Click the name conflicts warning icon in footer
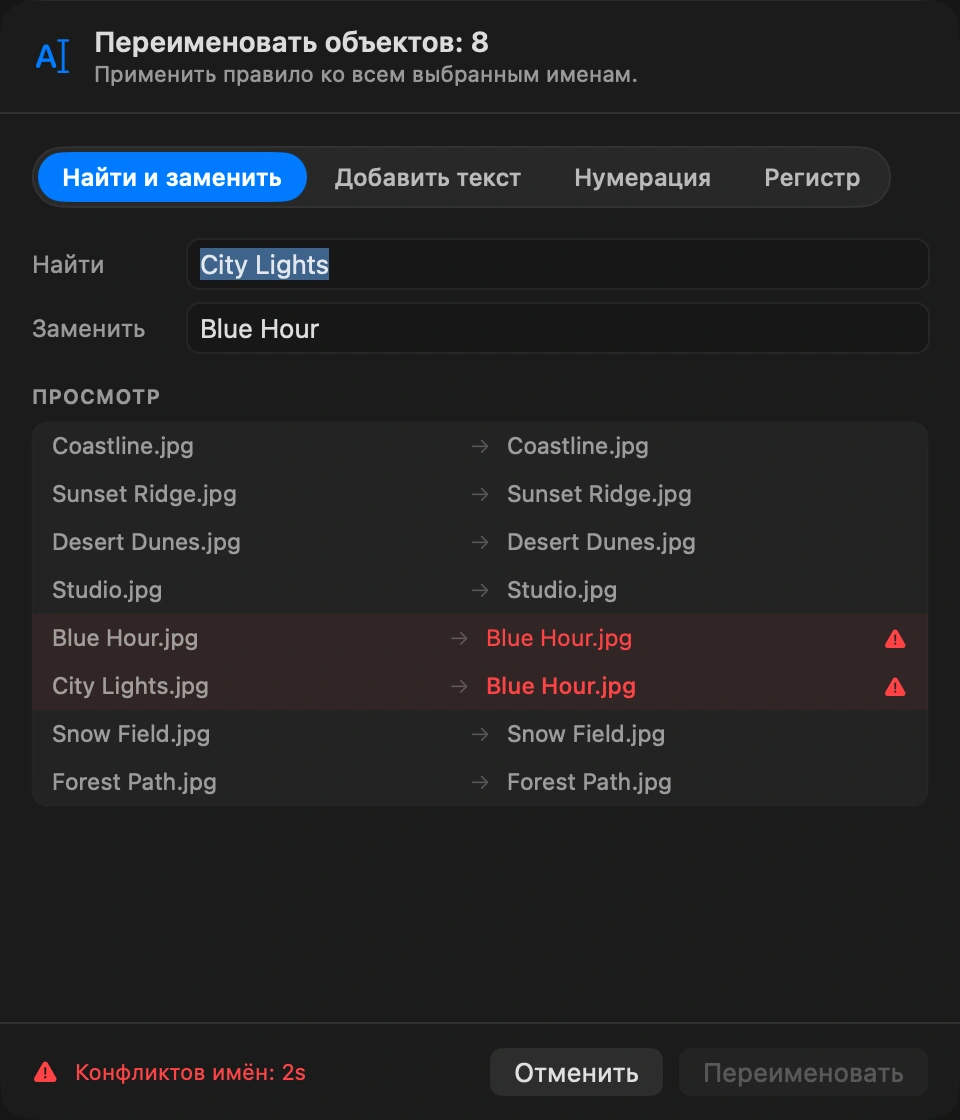 pos(46,1072)
